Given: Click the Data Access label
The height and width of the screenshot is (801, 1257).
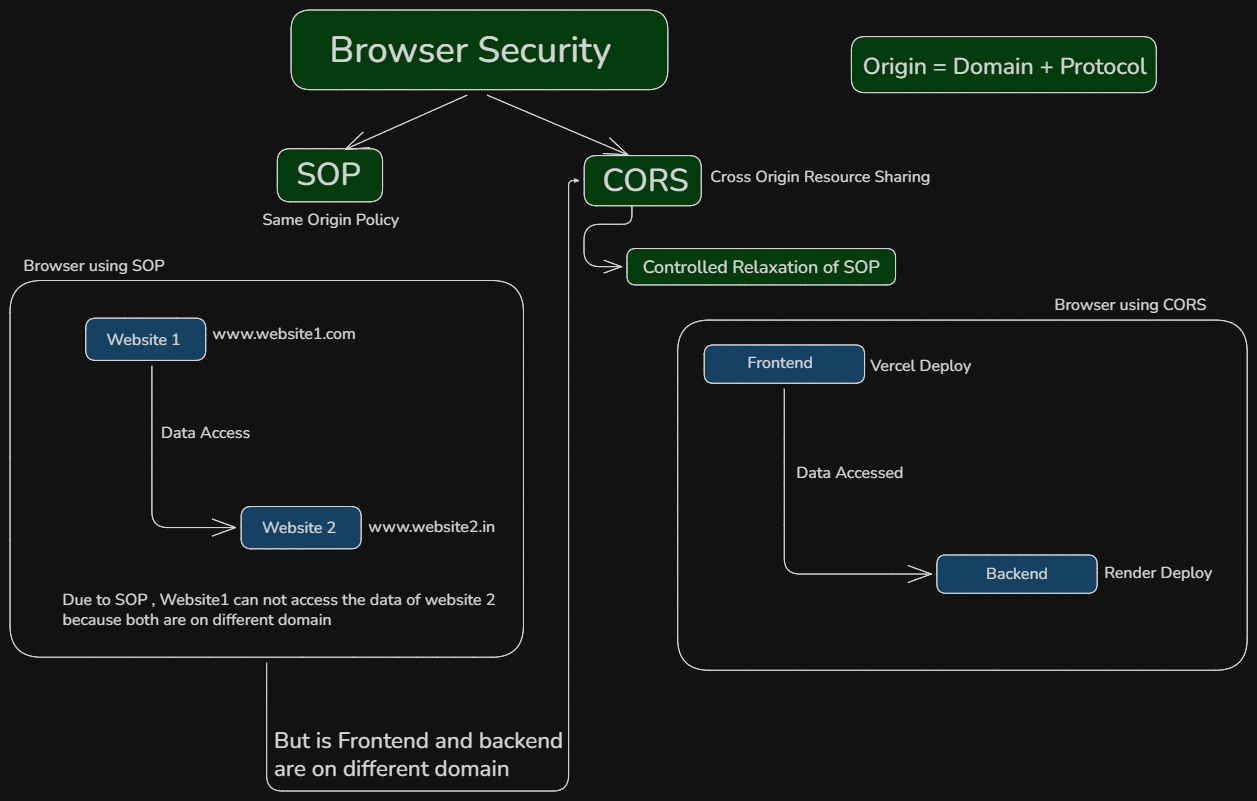Looking at the screenshot, I should point(205,433).
